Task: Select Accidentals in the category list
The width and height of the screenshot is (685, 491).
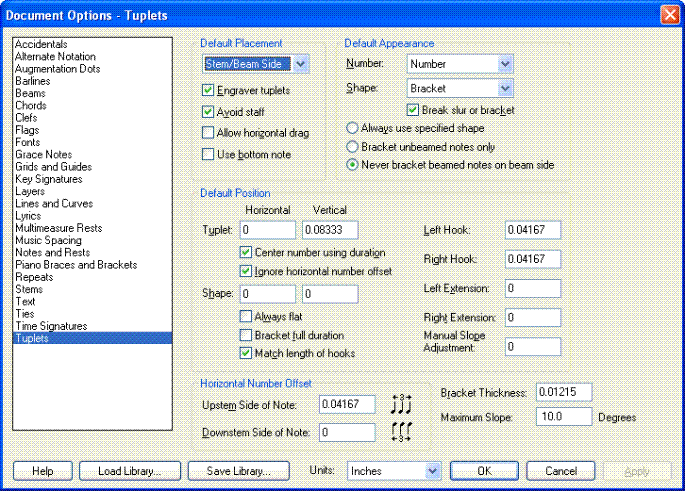Action: [x=42, y=45]
